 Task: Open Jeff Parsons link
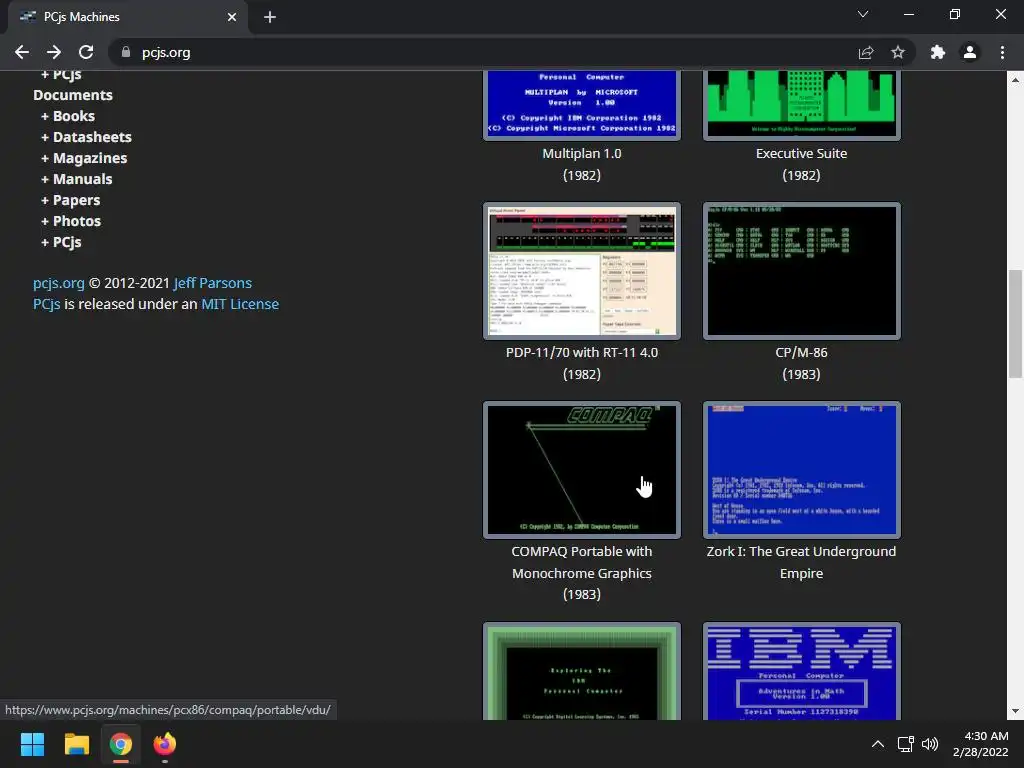coord(213,283)
